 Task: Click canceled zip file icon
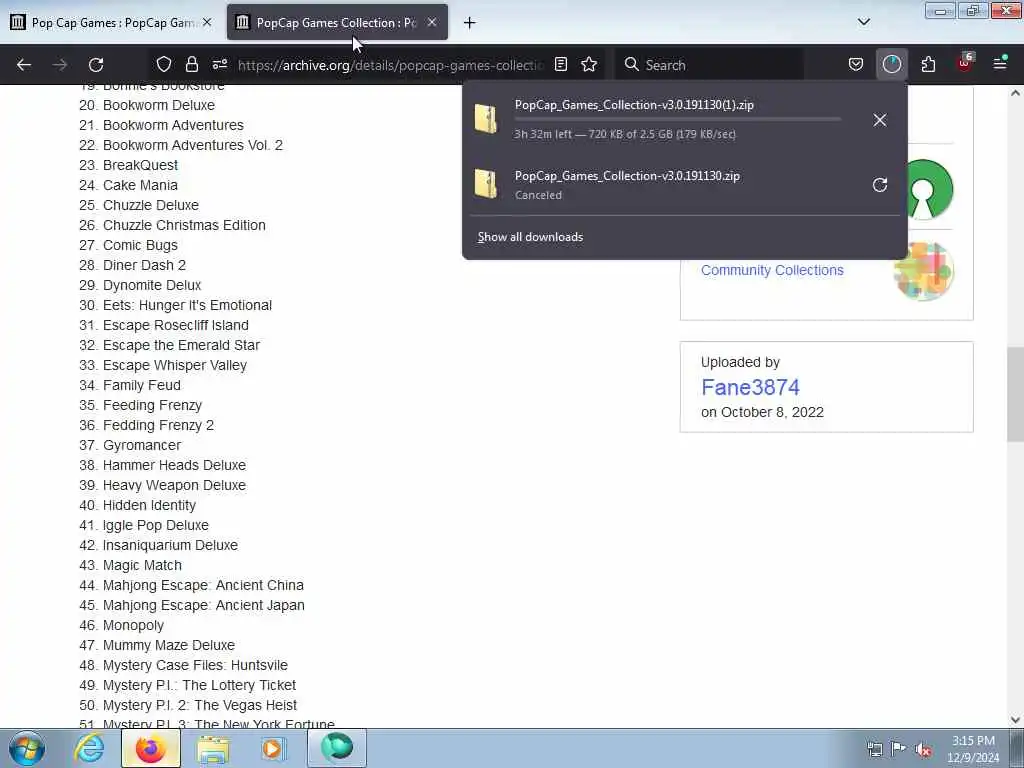click(486, 184)
